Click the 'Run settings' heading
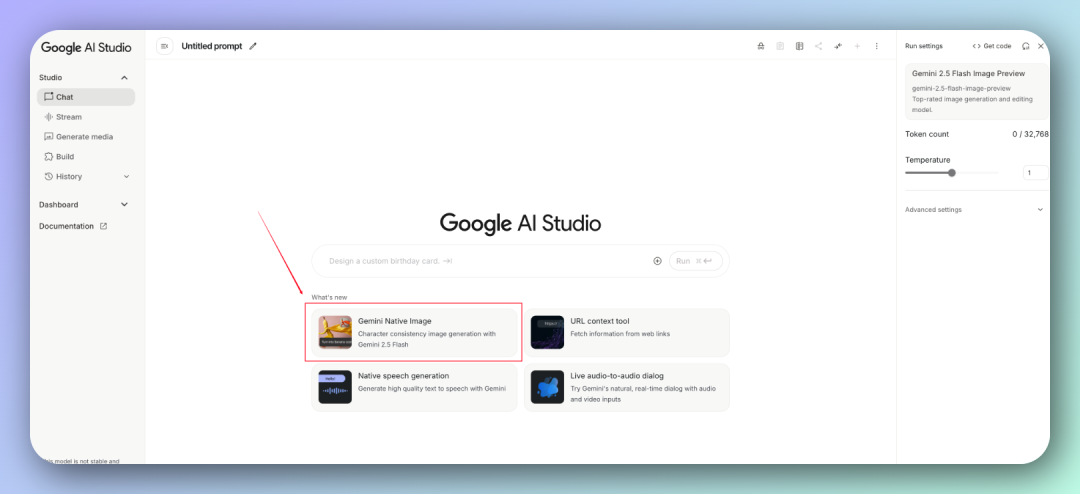Viewport: 1080px width, 494px height. click(x=924, y=46)
